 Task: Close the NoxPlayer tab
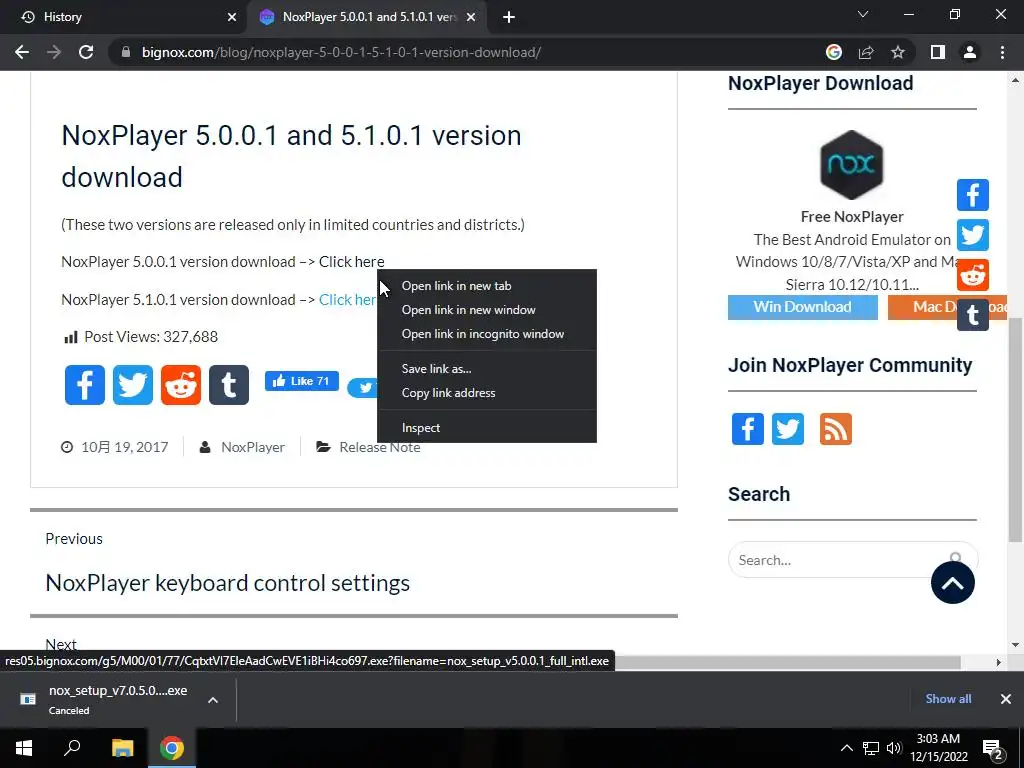[471, 17]
